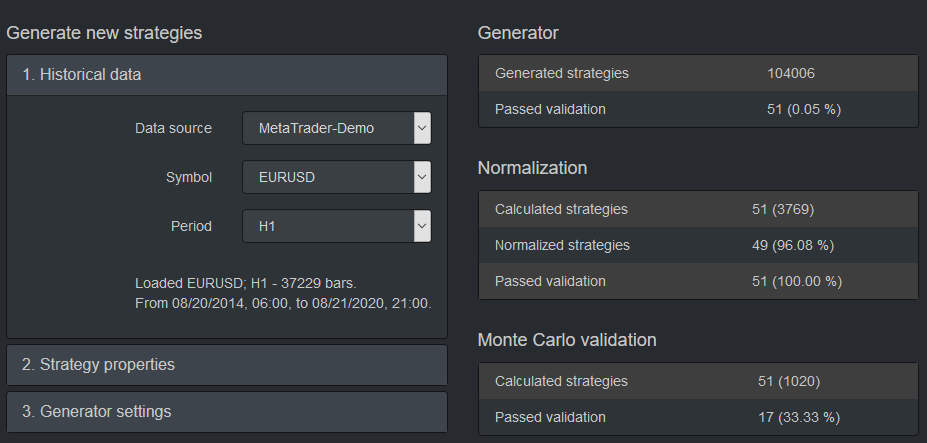Screen dimensions: 927x443
Task: Click Normalization Passed validation 51 (100.00 %)
Action: pos(796,282)
